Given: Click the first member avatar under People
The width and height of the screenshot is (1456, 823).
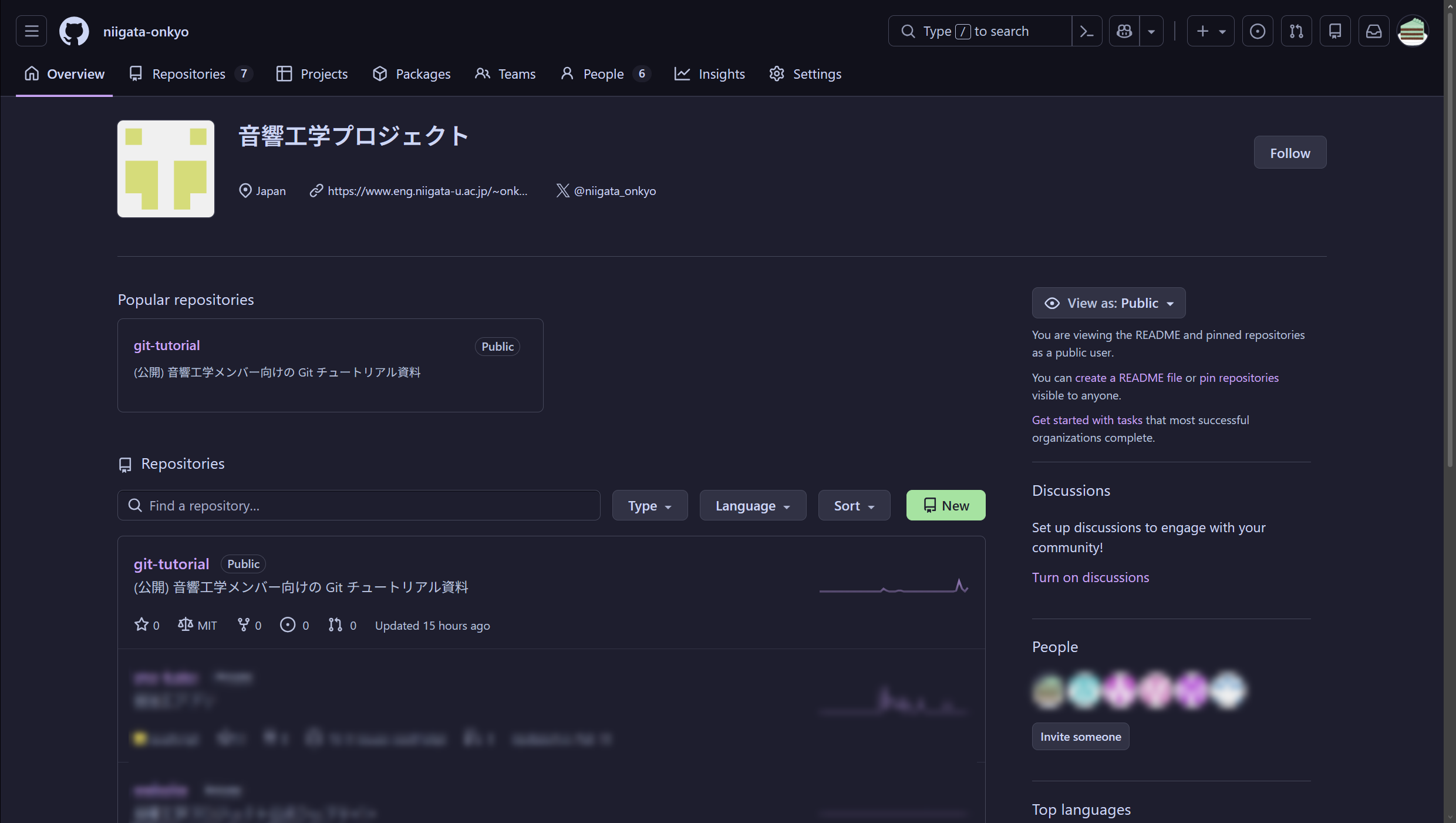Looking at the screenshot, I should tap(1049, 690).
